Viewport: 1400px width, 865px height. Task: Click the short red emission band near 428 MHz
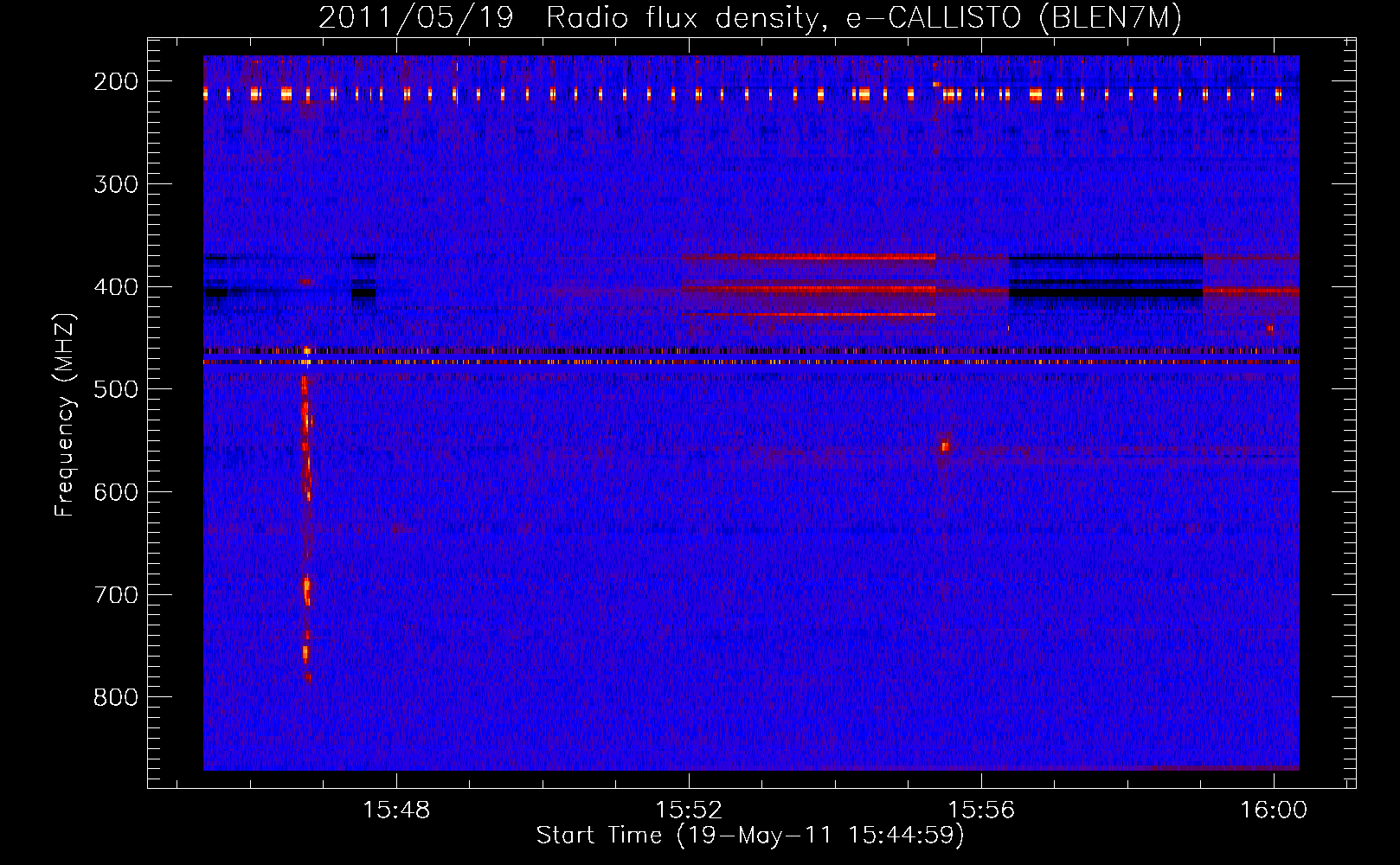(x=809, y=314)
